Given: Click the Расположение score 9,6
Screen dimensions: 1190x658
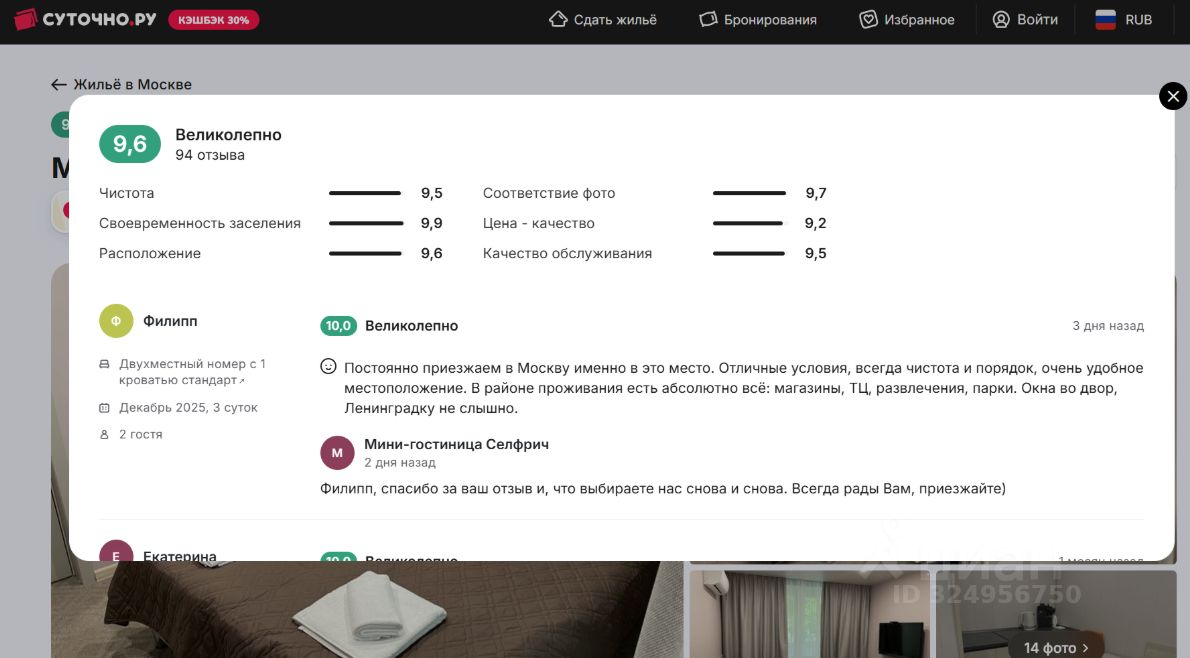Looking at the screenshot, I should 432,253.
